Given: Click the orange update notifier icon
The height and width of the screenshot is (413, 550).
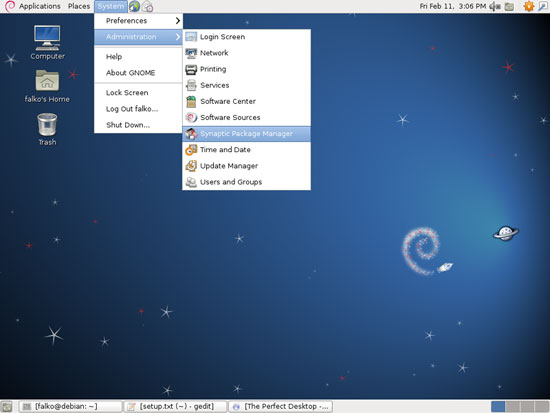Looking at the screenshot, I should pyautogui.click(x=529, y=6).
